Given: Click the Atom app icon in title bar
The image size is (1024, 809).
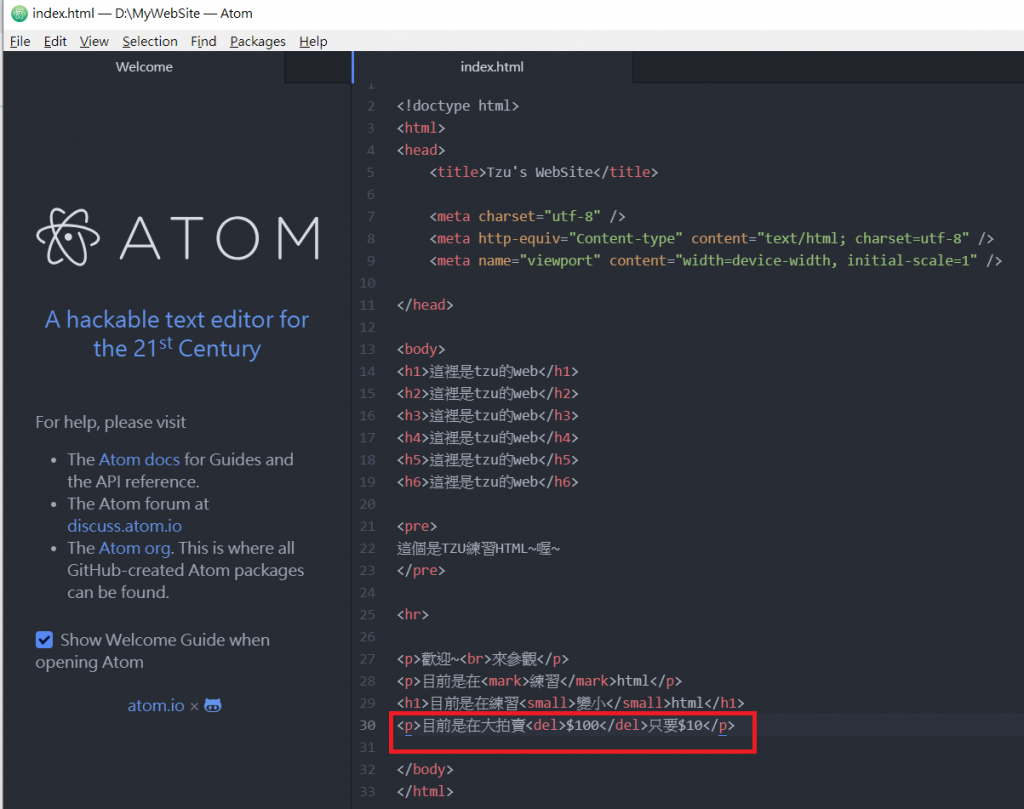Looking at the screenshot, I should pyautogui.click(x=20, y=13).
